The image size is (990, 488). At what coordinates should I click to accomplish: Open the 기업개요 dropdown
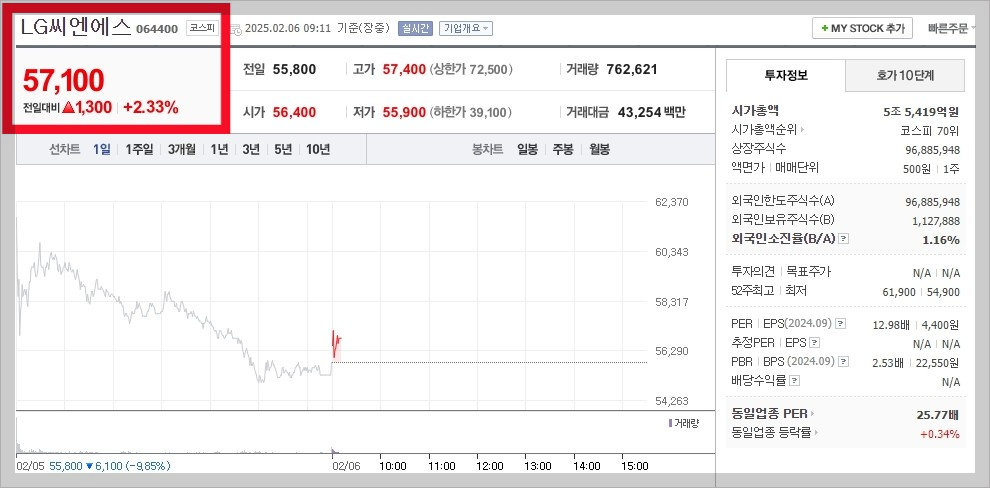coord(466,28)
